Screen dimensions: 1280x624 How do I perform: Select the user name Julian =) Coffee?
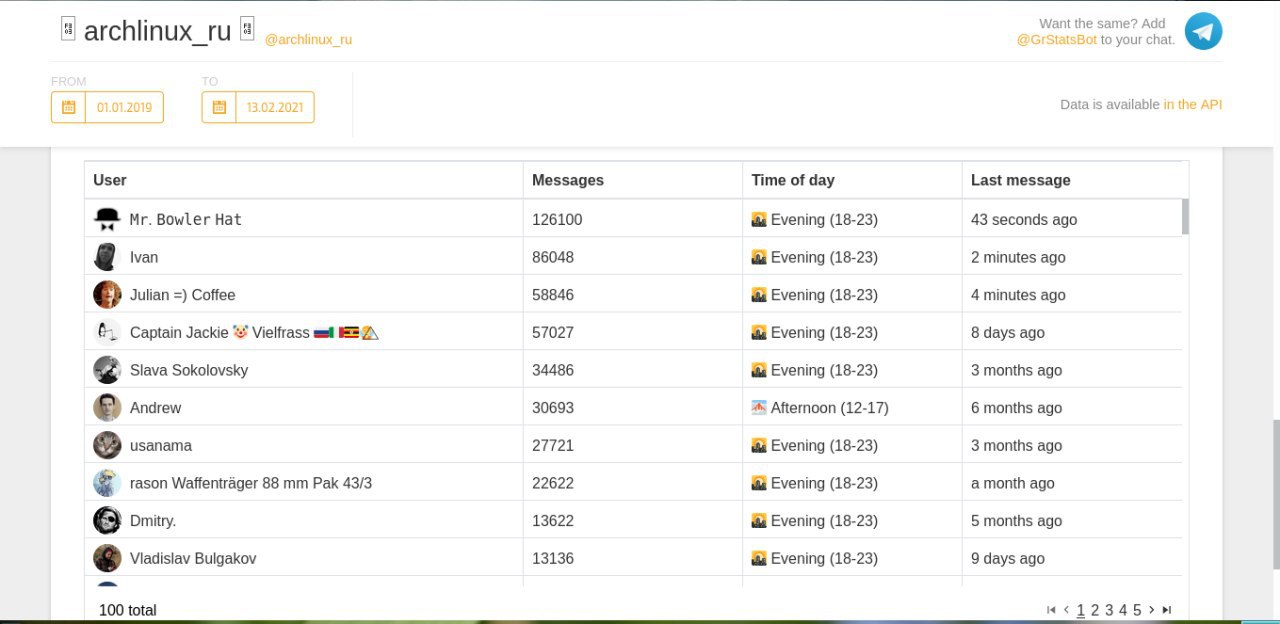pos(183,295)
